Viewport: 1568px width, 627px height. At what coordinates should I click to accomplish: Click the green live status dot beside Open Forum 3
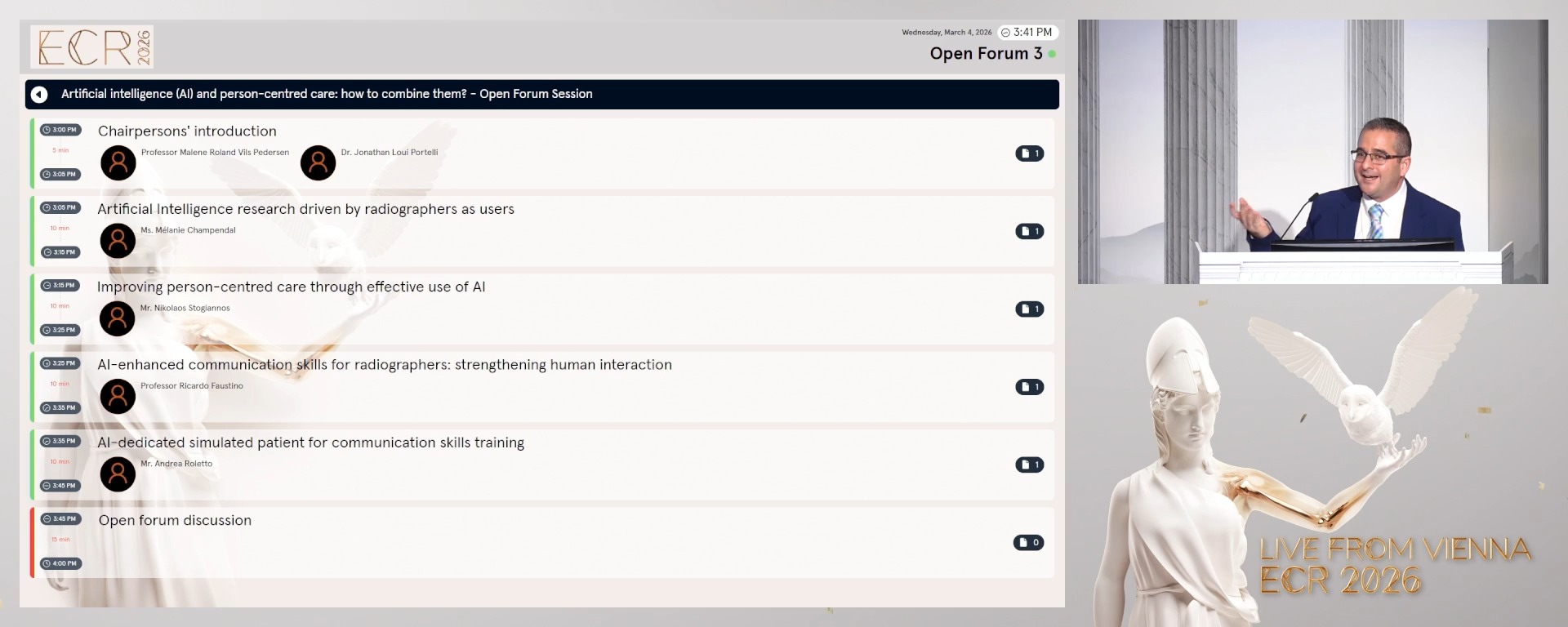pos(1052,54)
